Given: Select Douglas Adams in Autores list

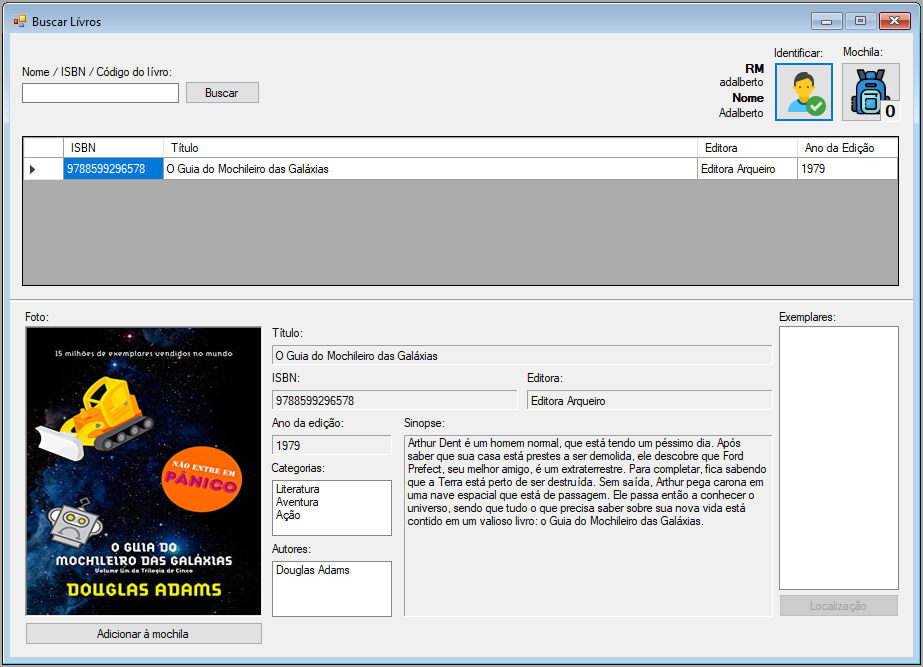Looking at the screenshot, I should click(313, 570).
